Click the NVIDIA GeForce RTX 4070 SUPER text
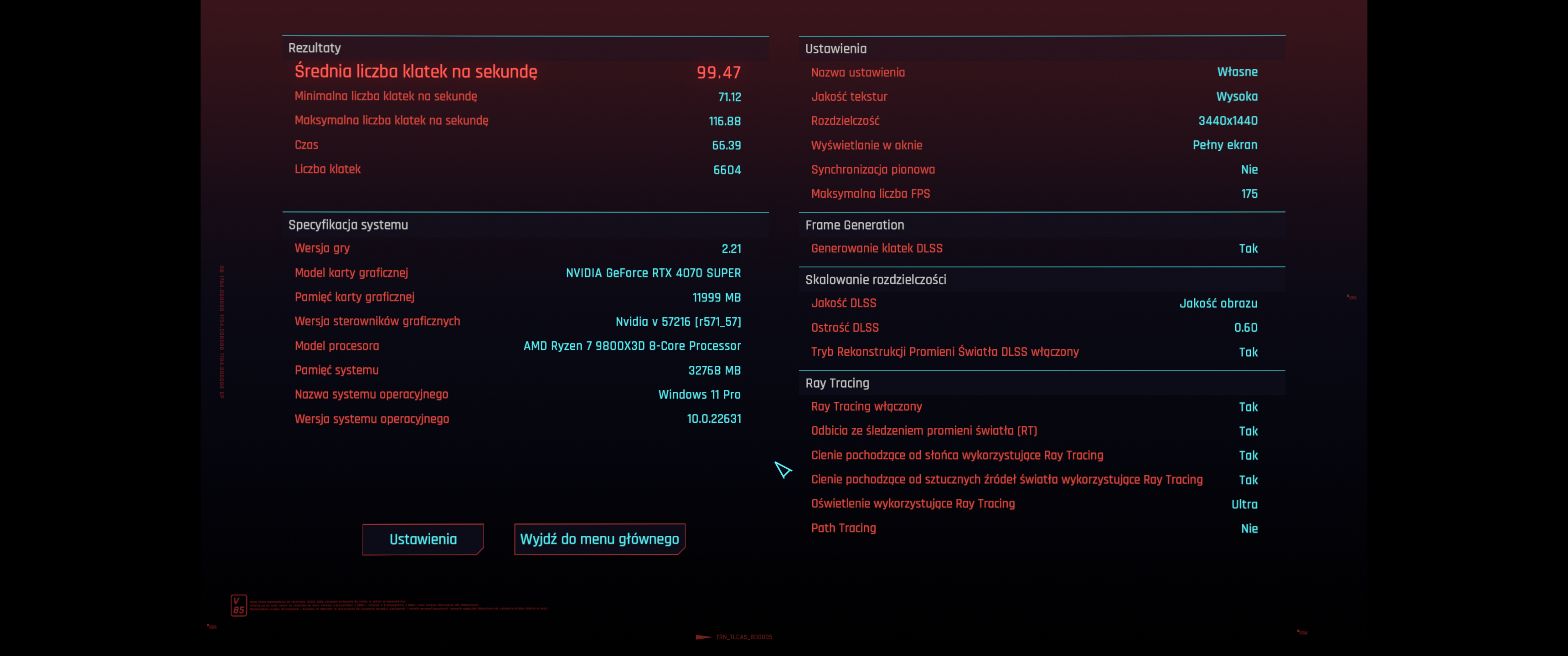This screenshot has width=1568, height=656. [x=653, y=272]
